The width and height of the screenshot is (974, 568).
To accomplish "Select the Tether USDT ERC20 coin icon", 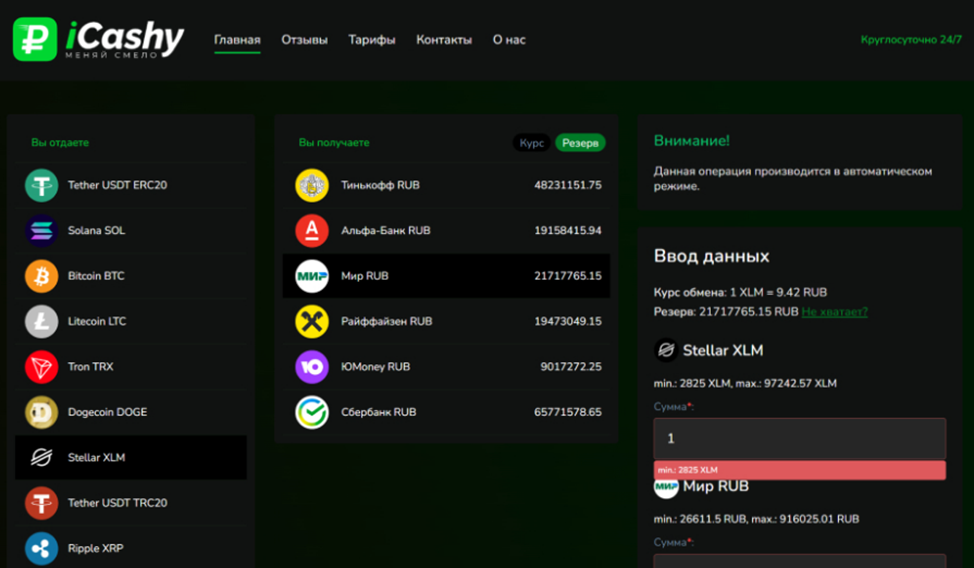I will click(42, 185).
